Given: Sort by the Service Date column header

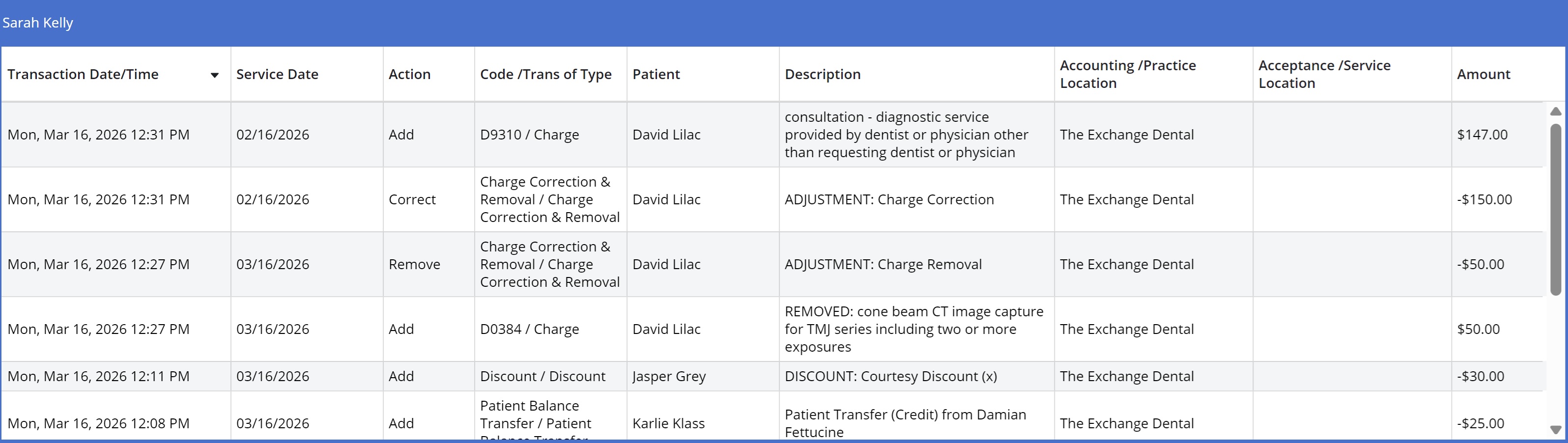Looking at the screenshot, I should tap(277, 74).
